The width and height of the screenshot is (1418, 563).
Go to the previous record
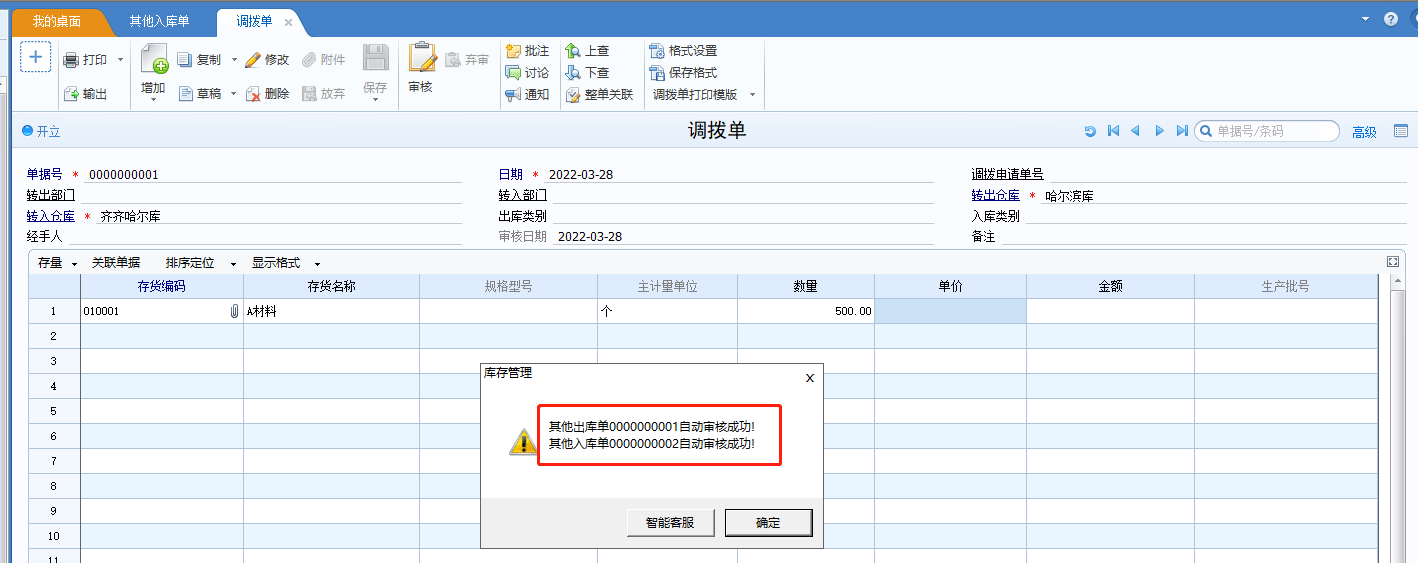tap(1135, 131)
